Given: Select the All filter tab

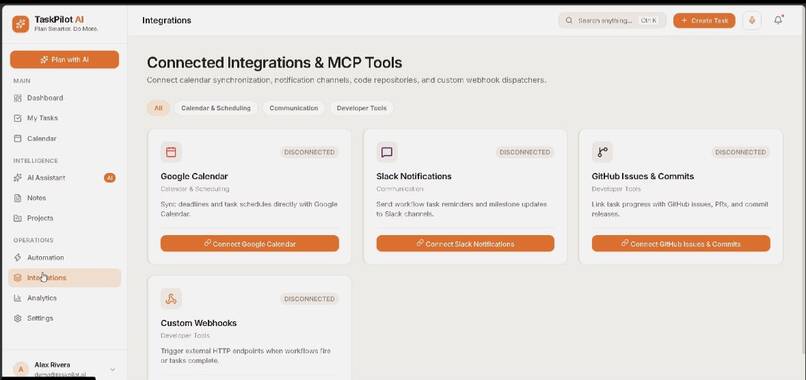Looking at the screenshot, I should (158, 108).
